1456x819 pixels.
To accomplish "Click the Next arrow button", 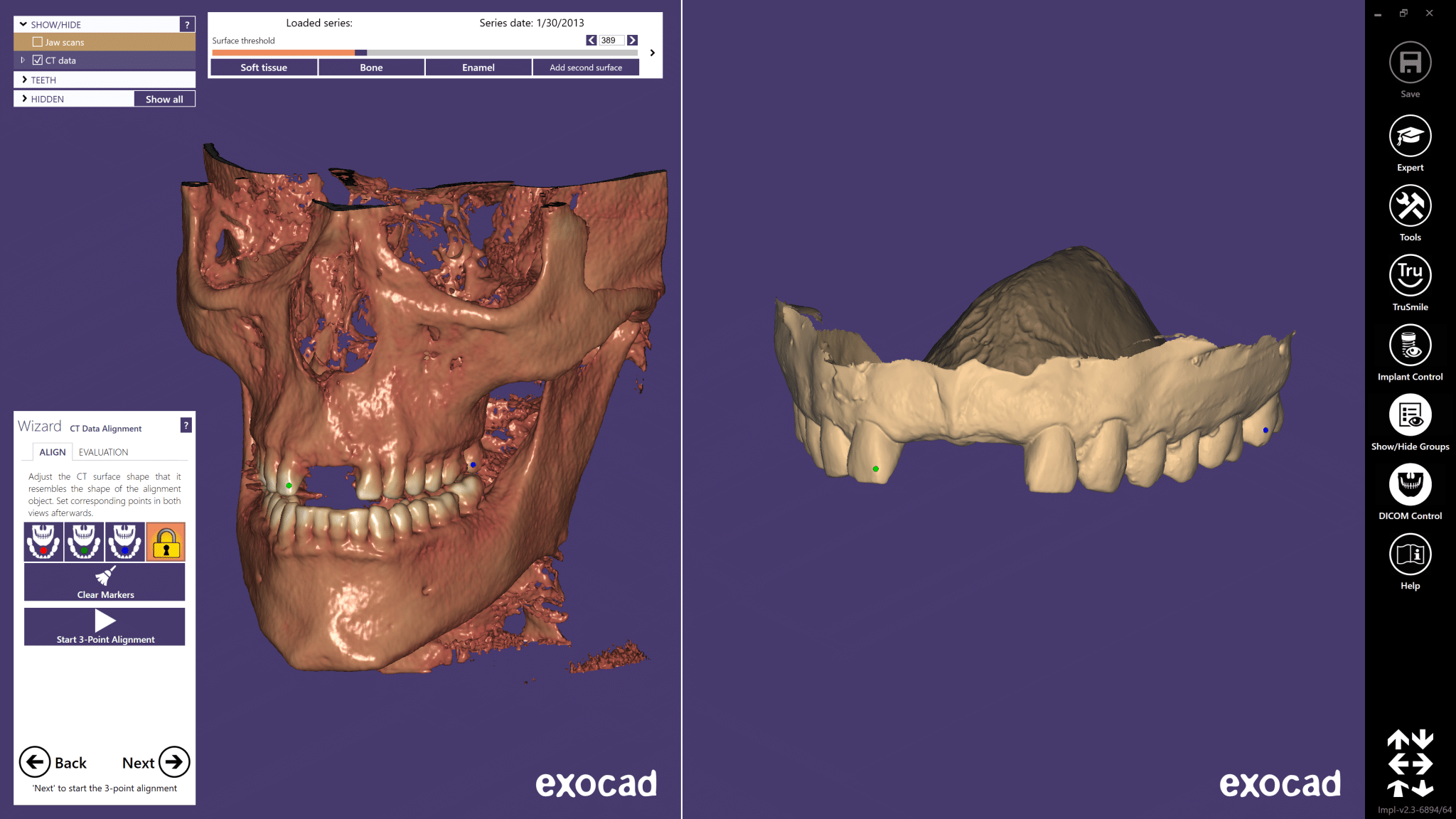I will 174,762.
